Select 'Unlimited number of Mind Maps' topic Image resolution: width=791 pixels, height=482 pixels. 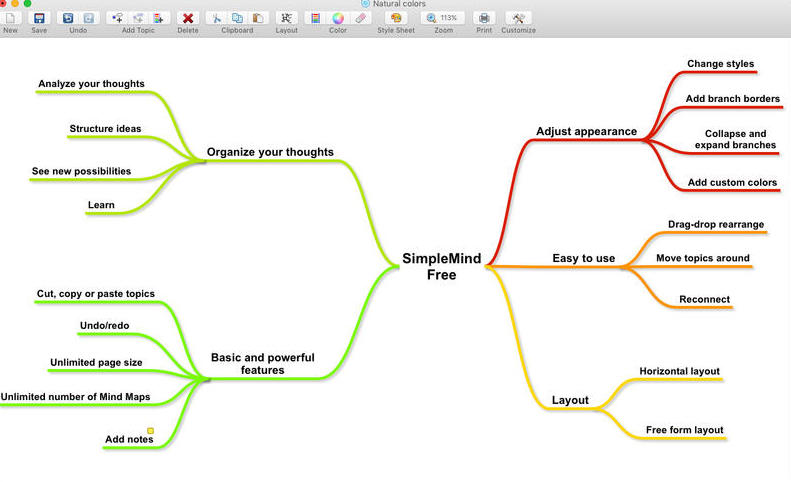click(75, 397)
